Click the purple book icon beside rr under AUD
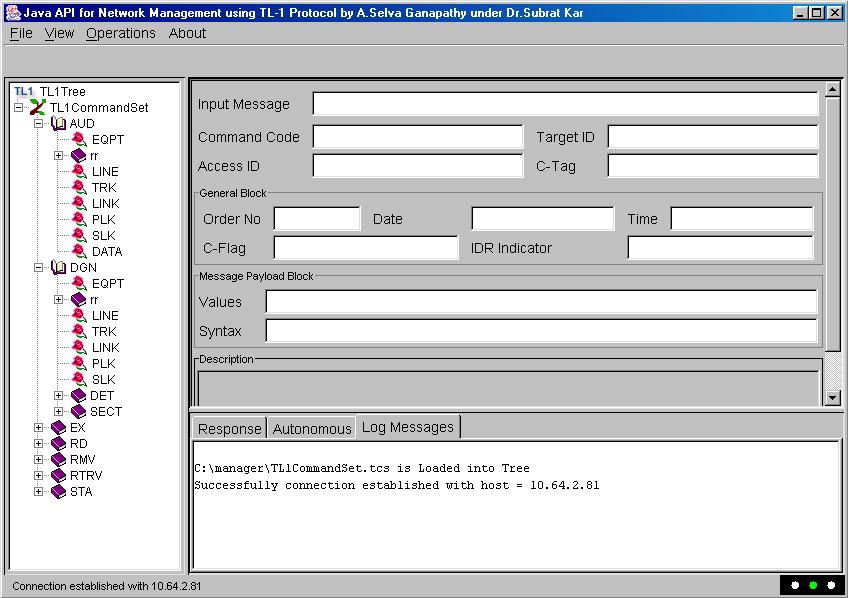 click(78, 156)
